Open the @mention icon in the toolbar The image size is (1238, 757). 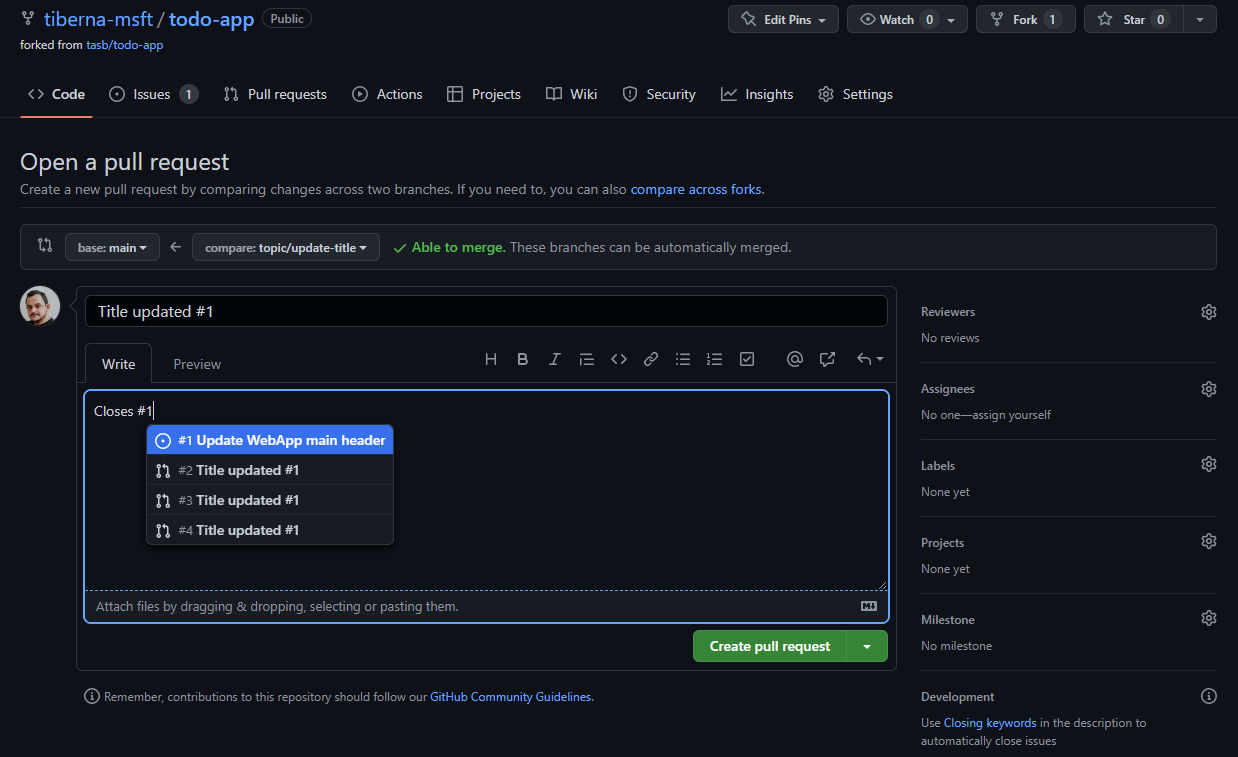(x=794, y=358)
